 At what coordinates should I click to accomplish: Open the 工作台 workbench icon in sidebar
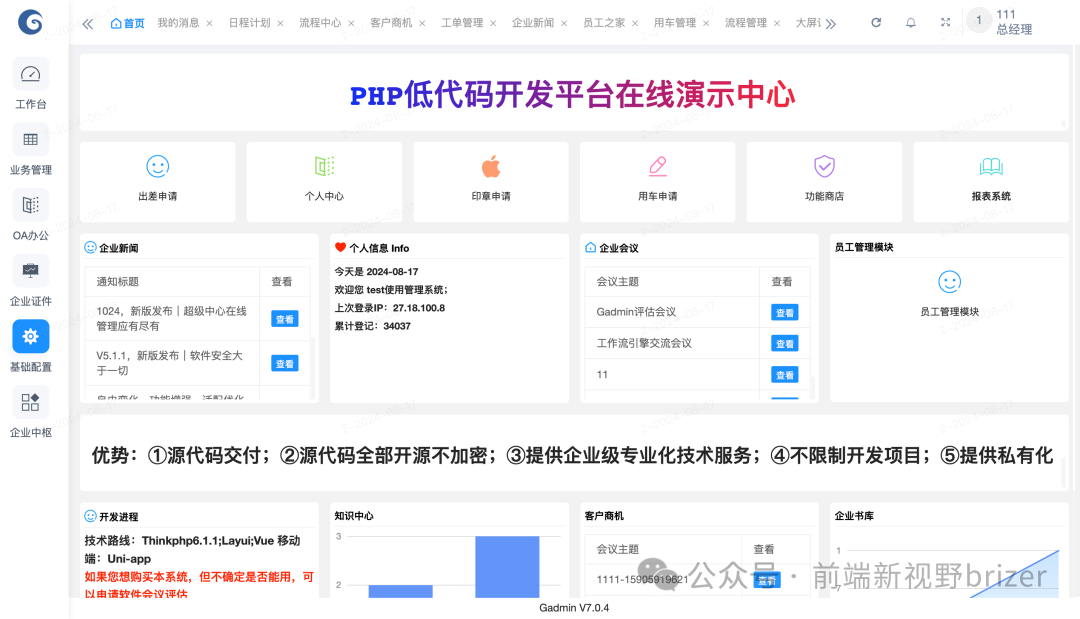pos(30,75)
